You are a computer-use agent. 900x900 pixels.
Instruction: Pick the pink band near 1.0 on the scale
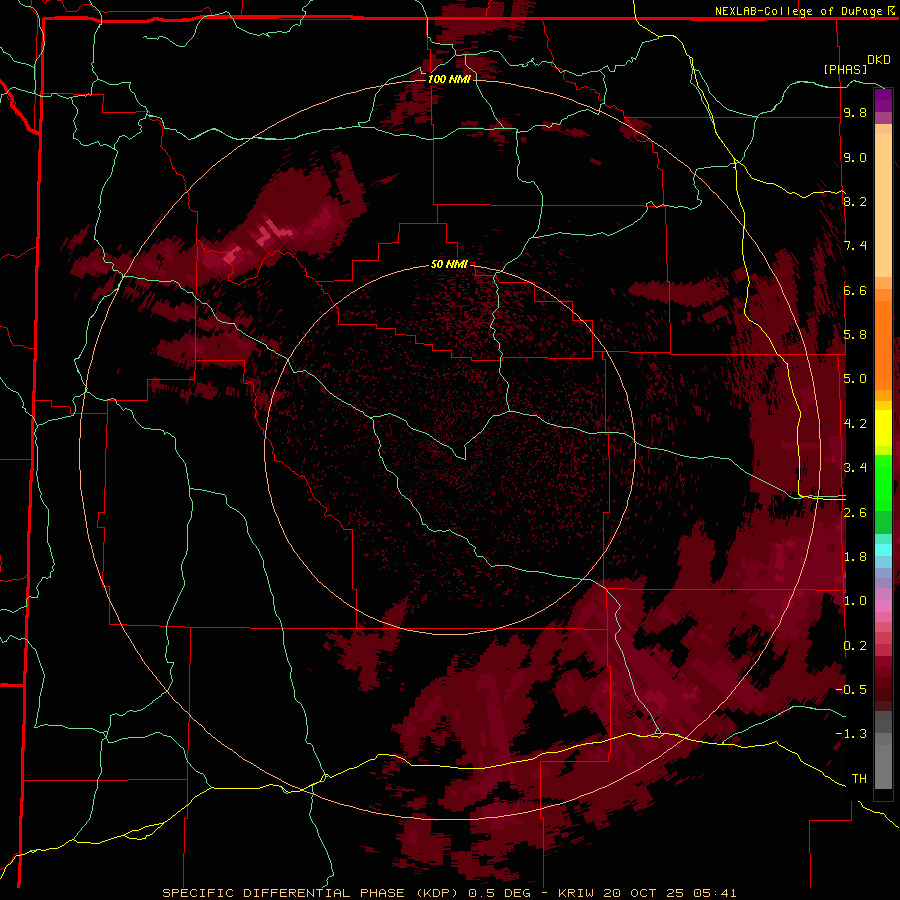[883, 606]
